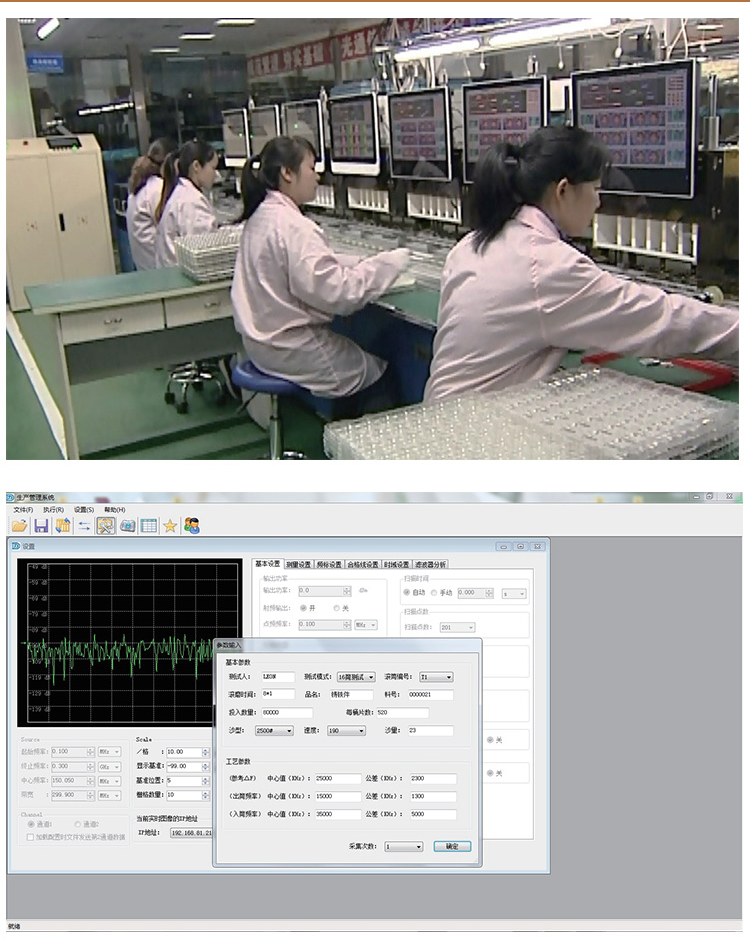Open the 帮助(H) menu
The width and height of the screenshot is (750, 950).
(114, 509)
